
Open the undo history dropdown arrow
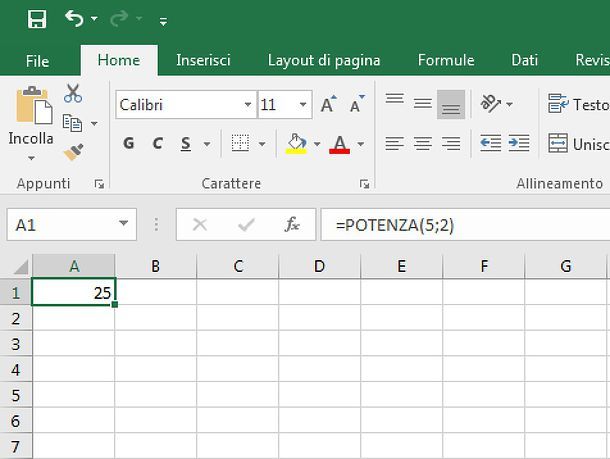pos(94,18)
